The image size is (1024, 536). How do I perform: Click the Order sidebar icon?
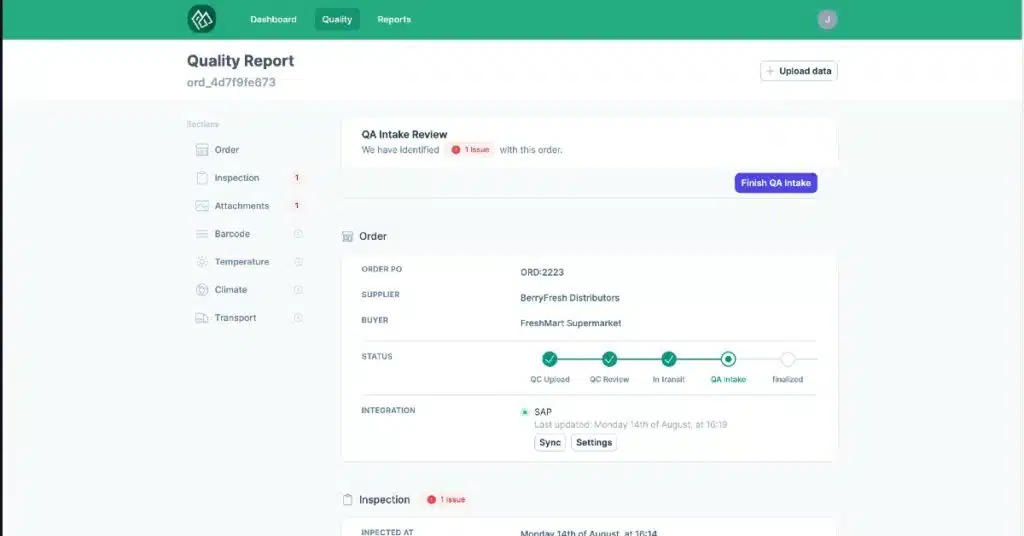pyautogui.click(x=202, y=150)
